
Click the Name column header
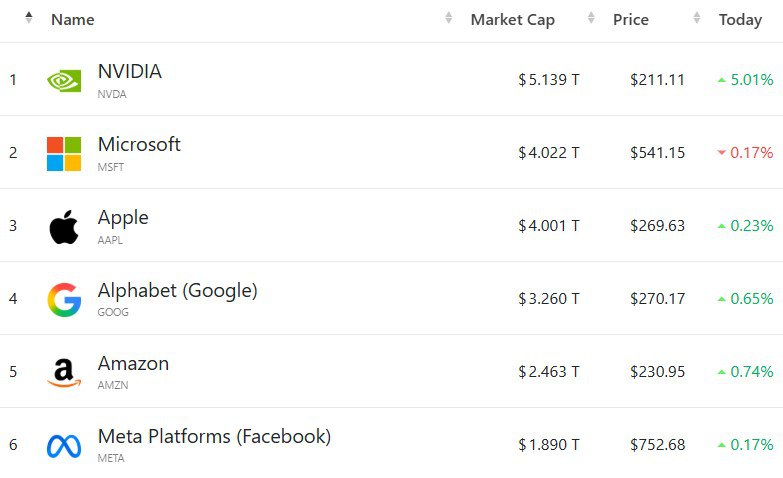click(72, 20)
